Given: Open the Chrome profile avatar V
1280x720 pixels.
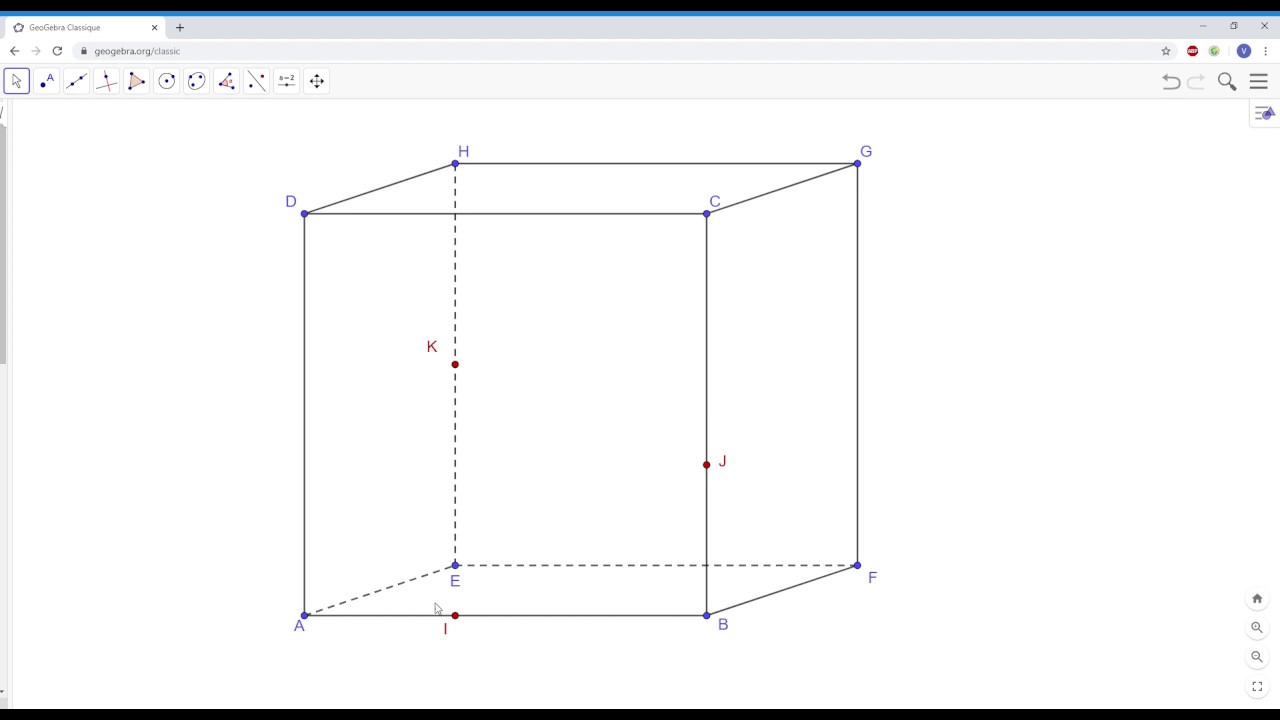Looking at the screenshot, I should [1244, 51].
